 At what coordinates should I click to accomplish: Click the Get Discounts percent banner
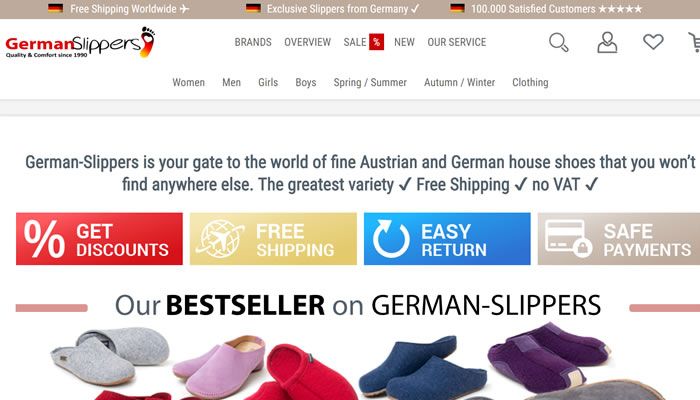coord(99,239)
